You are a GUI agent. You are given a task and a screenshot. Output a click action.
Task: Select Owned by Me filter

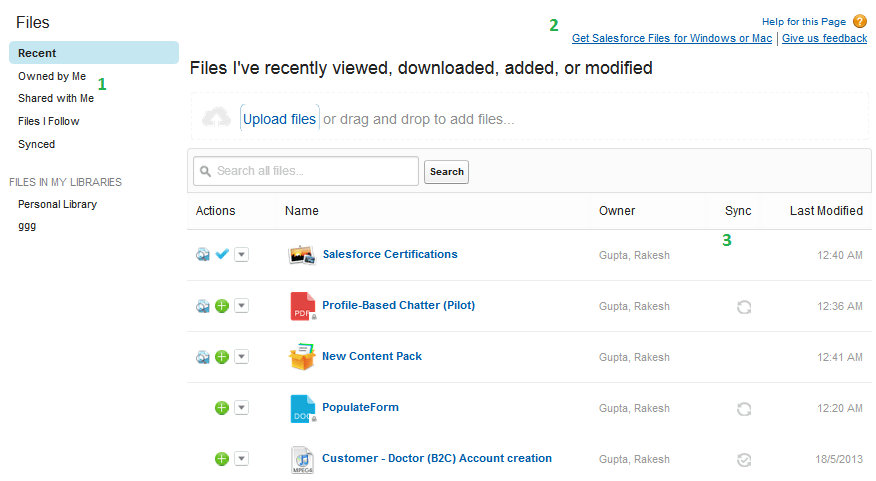[52, 76]
